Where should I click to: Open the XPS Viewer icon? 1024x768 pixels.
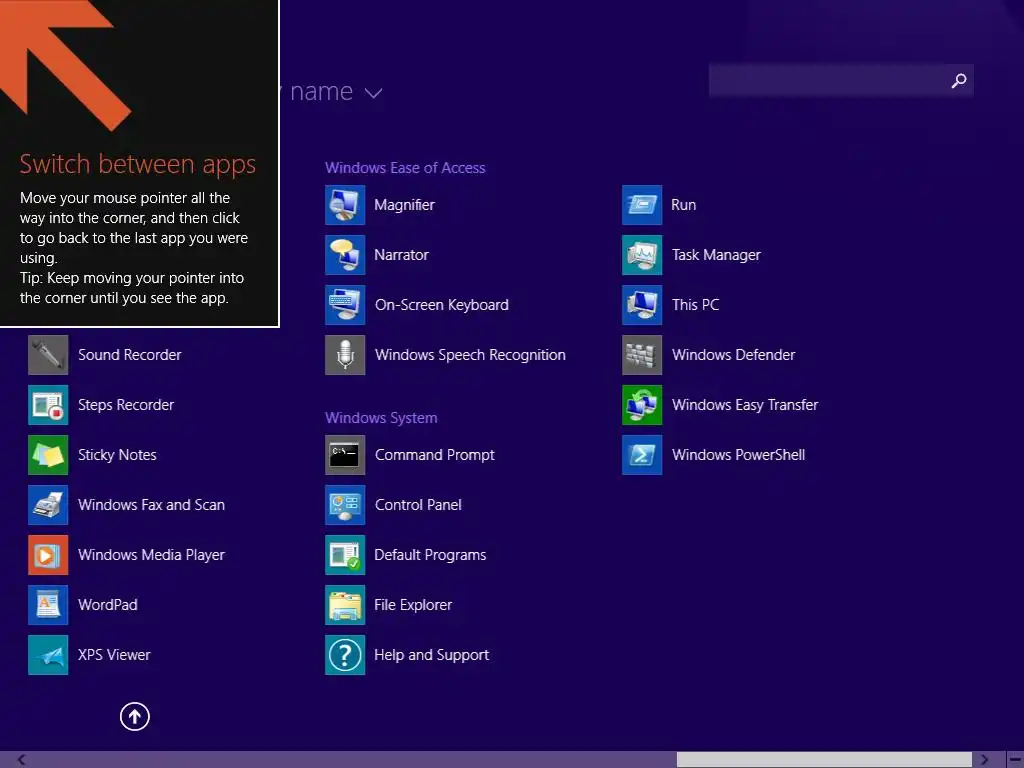click(48, 655)
